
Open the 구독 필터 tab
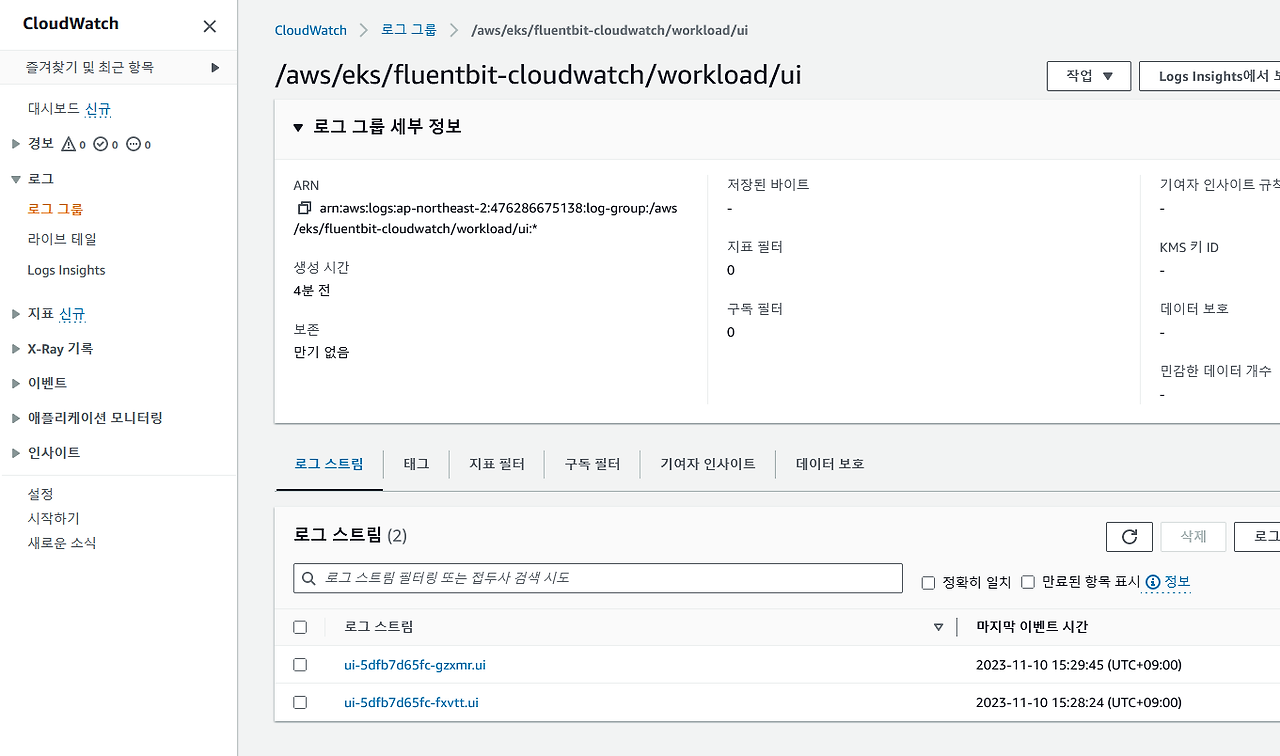592,464
